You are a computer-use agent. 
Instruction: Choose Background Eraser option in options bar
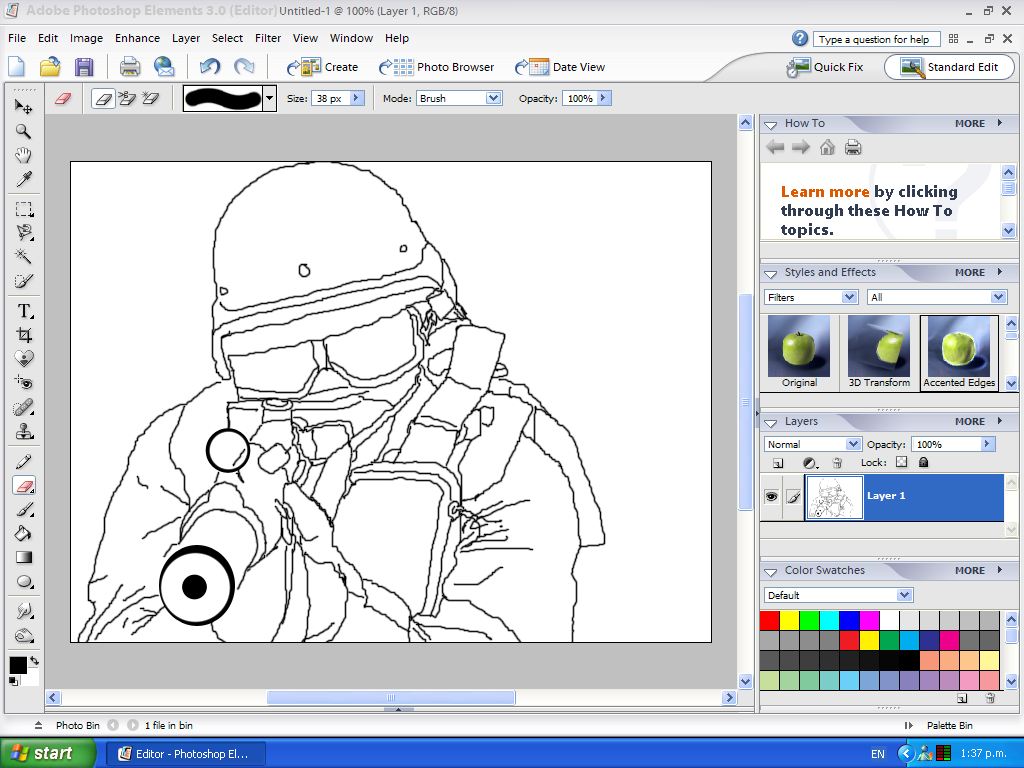127,99
